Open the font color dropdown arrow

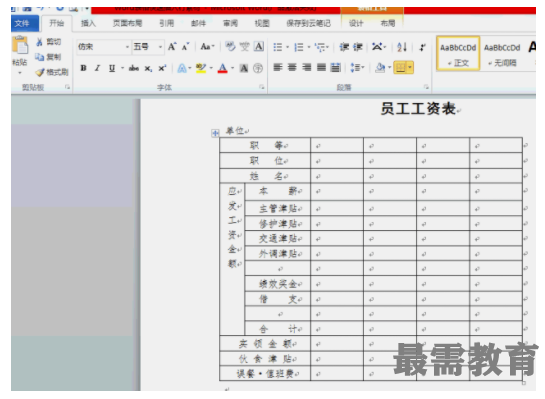(x=232, y=68)
